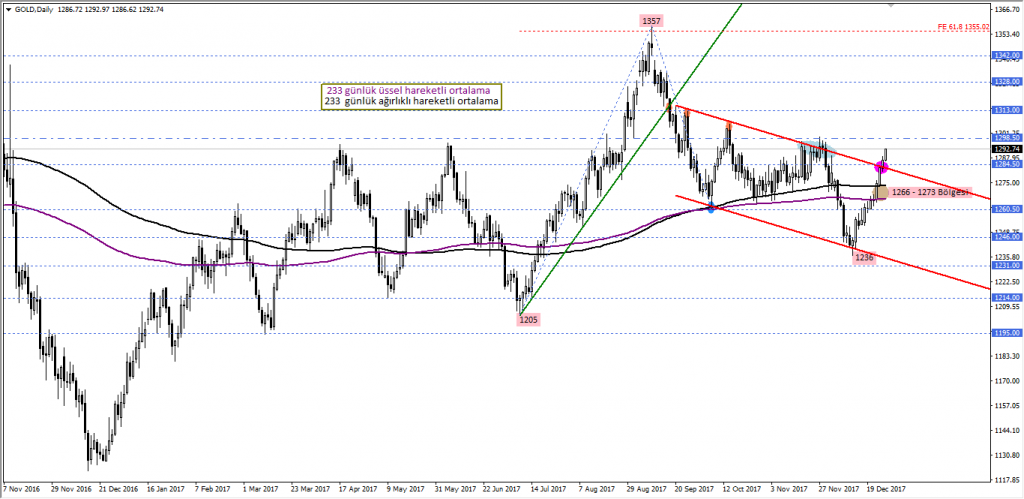Click the 1170.00 value on the price scale
The width and height of the screenshot is (1024, 499).
1008,381
